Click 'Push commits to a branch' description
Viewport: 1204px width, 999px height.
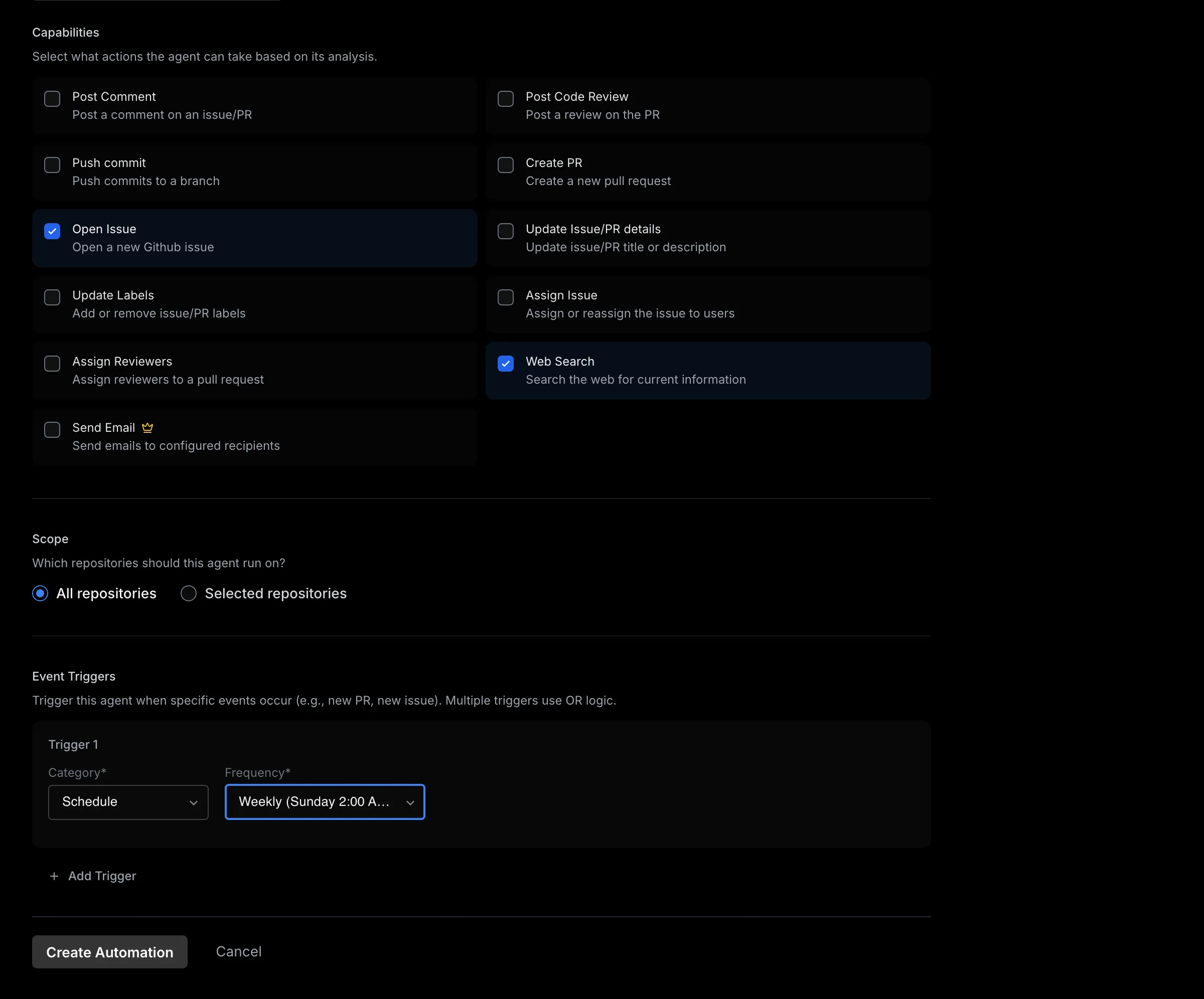[x=145, y=181]
